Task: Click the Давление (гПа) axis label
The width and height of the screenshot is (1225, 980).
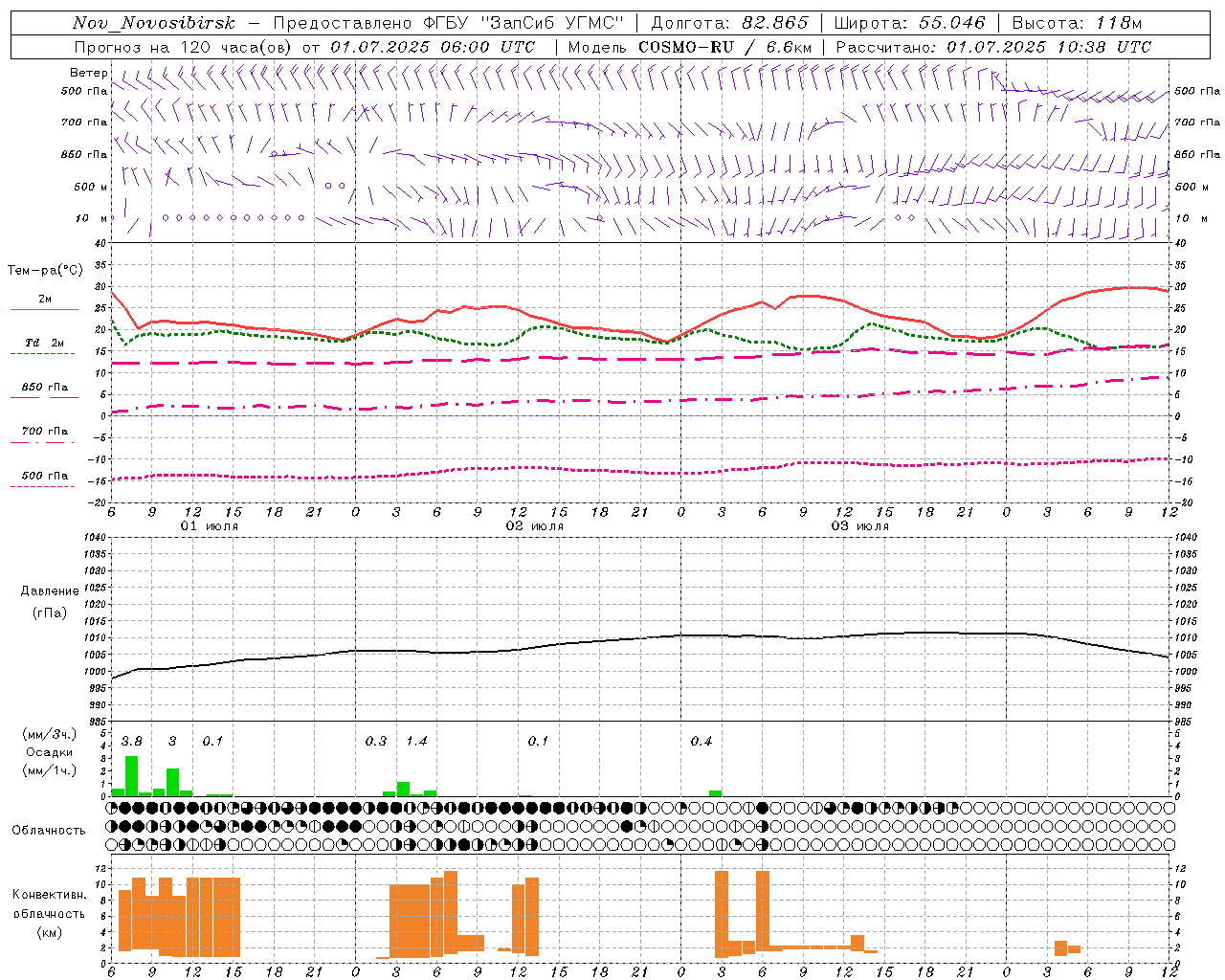Action: point(50,602)
